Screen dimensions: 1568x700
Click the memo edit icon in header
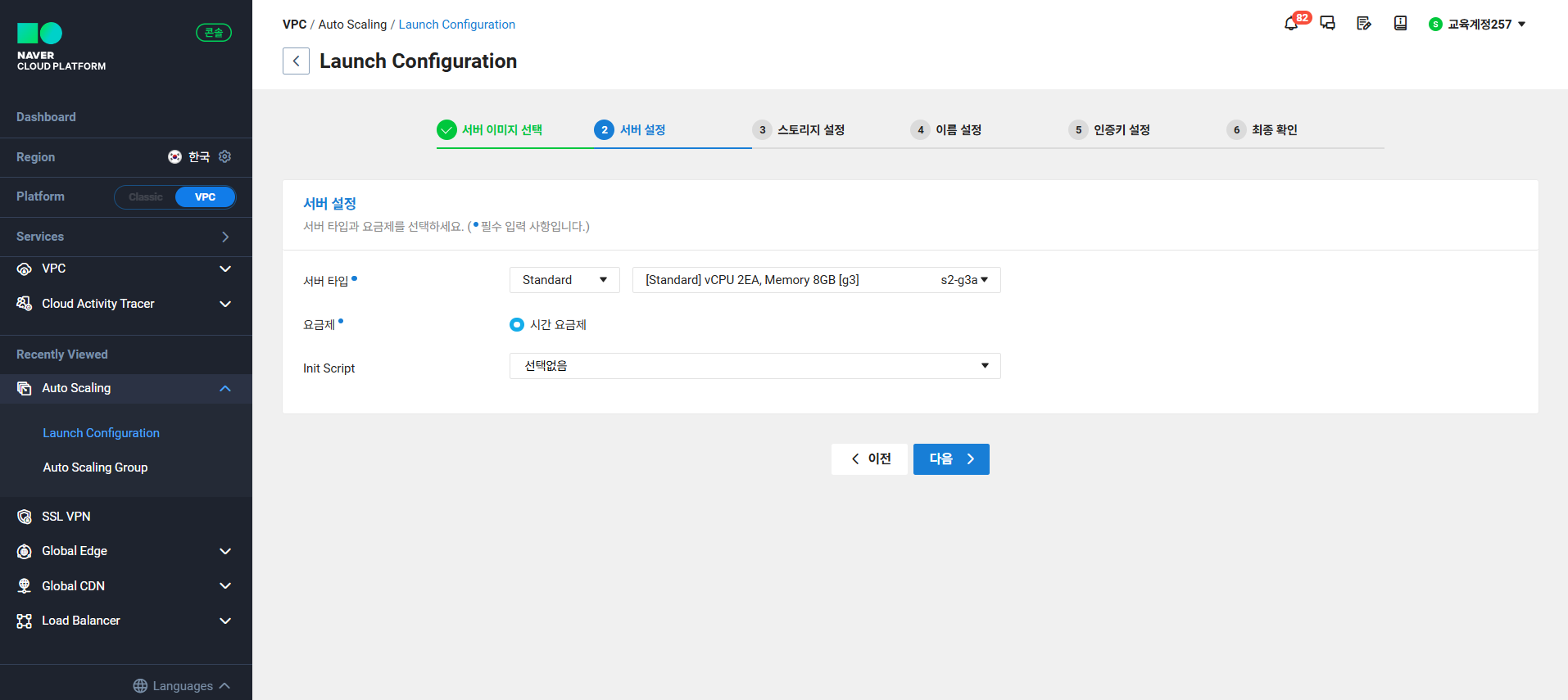1364,24
